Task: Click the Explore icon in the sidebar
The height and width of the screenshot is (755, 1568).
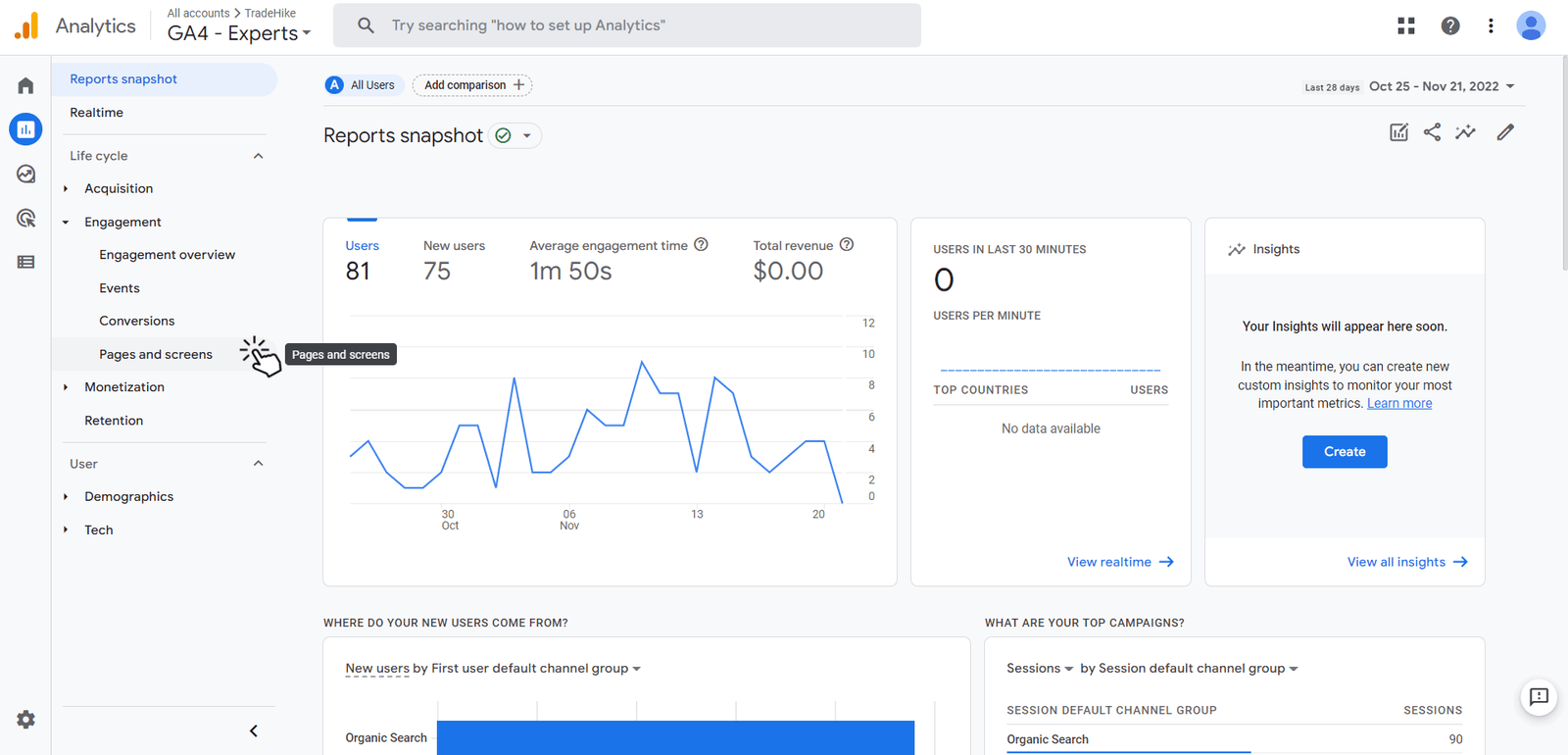Action: pyautogui.click(x=25, y=175)
